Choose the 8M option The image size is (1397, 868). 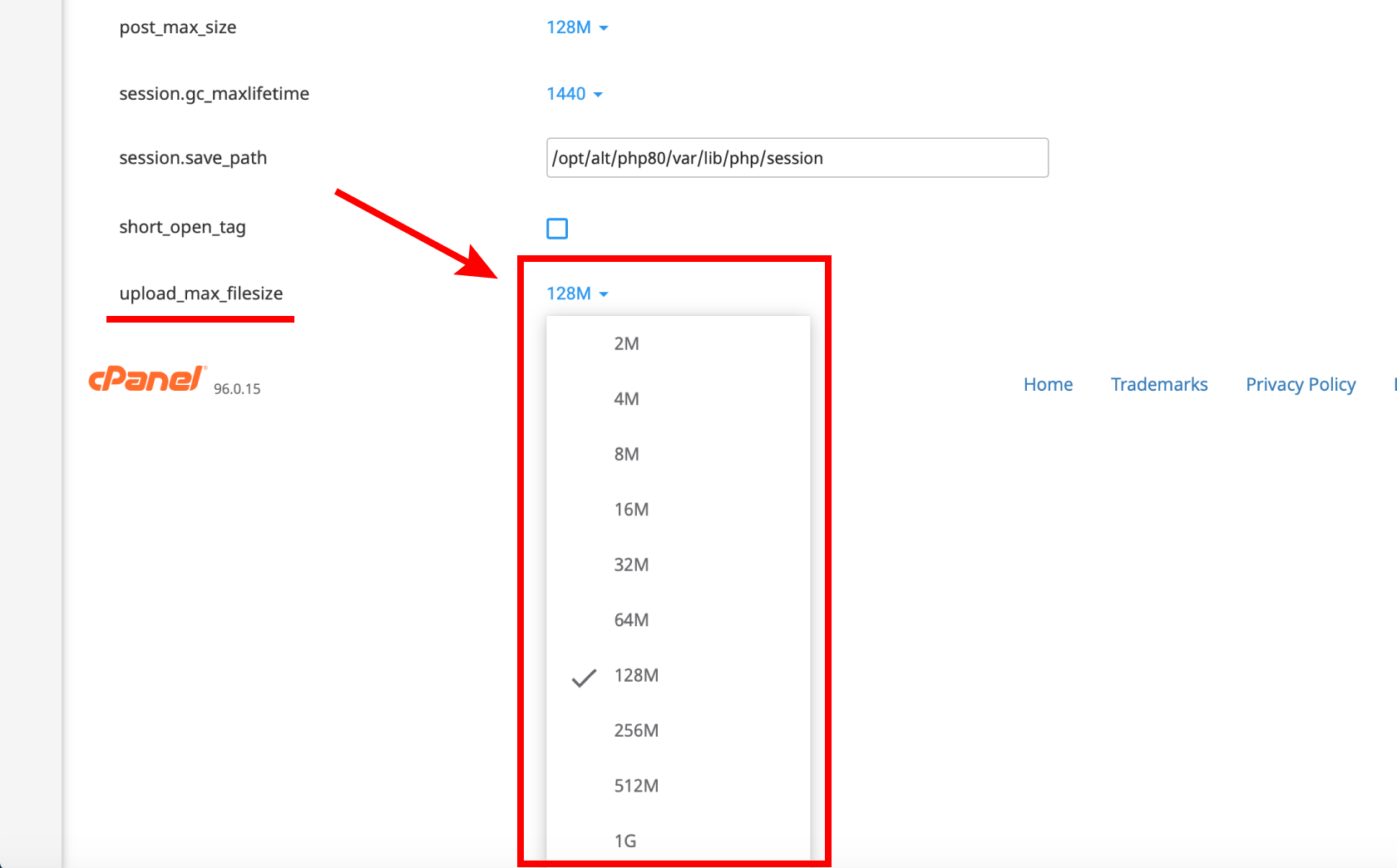[678, 454]
